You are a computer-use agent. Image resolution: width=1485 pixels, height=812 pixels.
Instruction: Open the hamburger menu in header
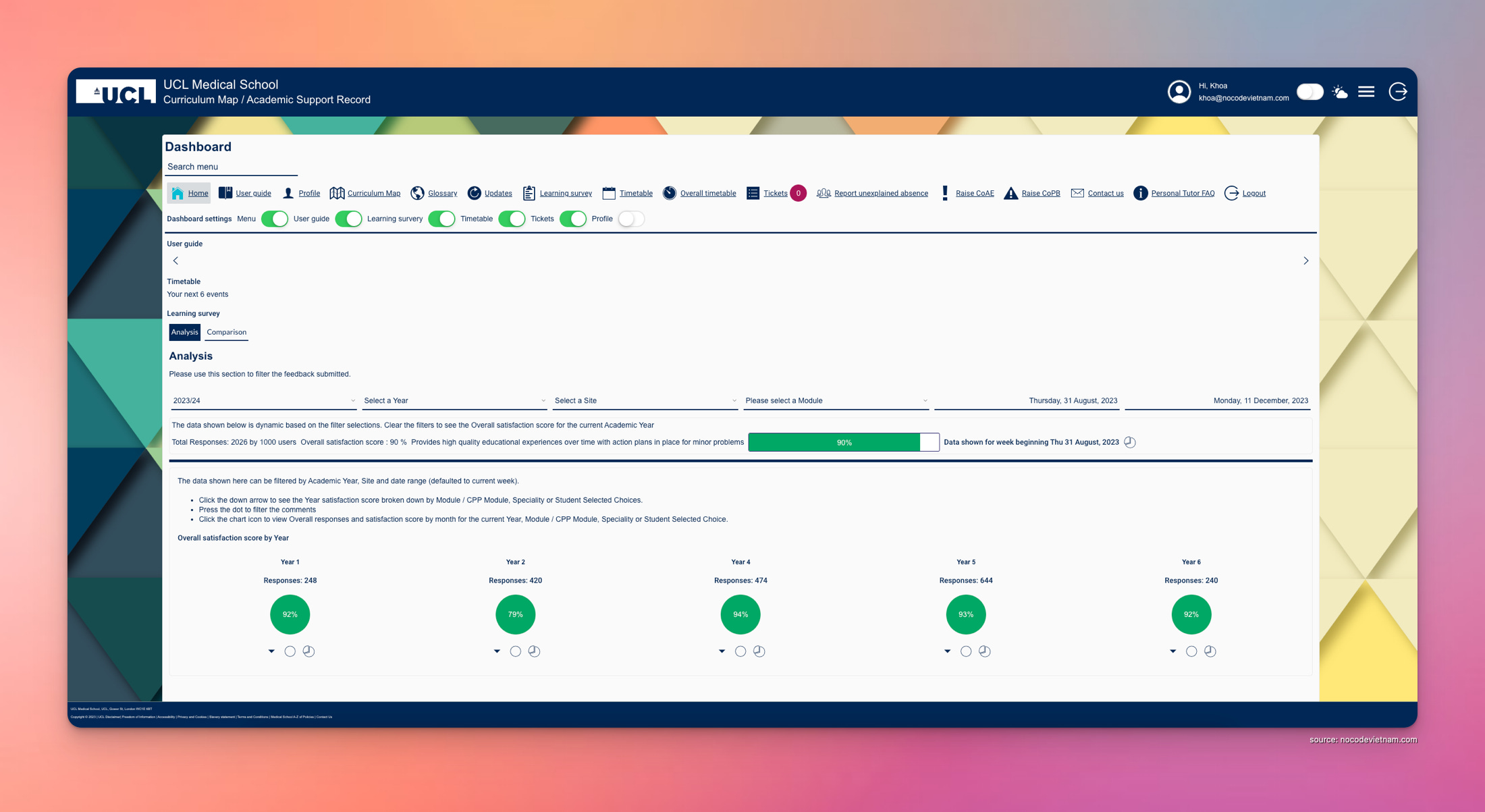point(1366,92)
